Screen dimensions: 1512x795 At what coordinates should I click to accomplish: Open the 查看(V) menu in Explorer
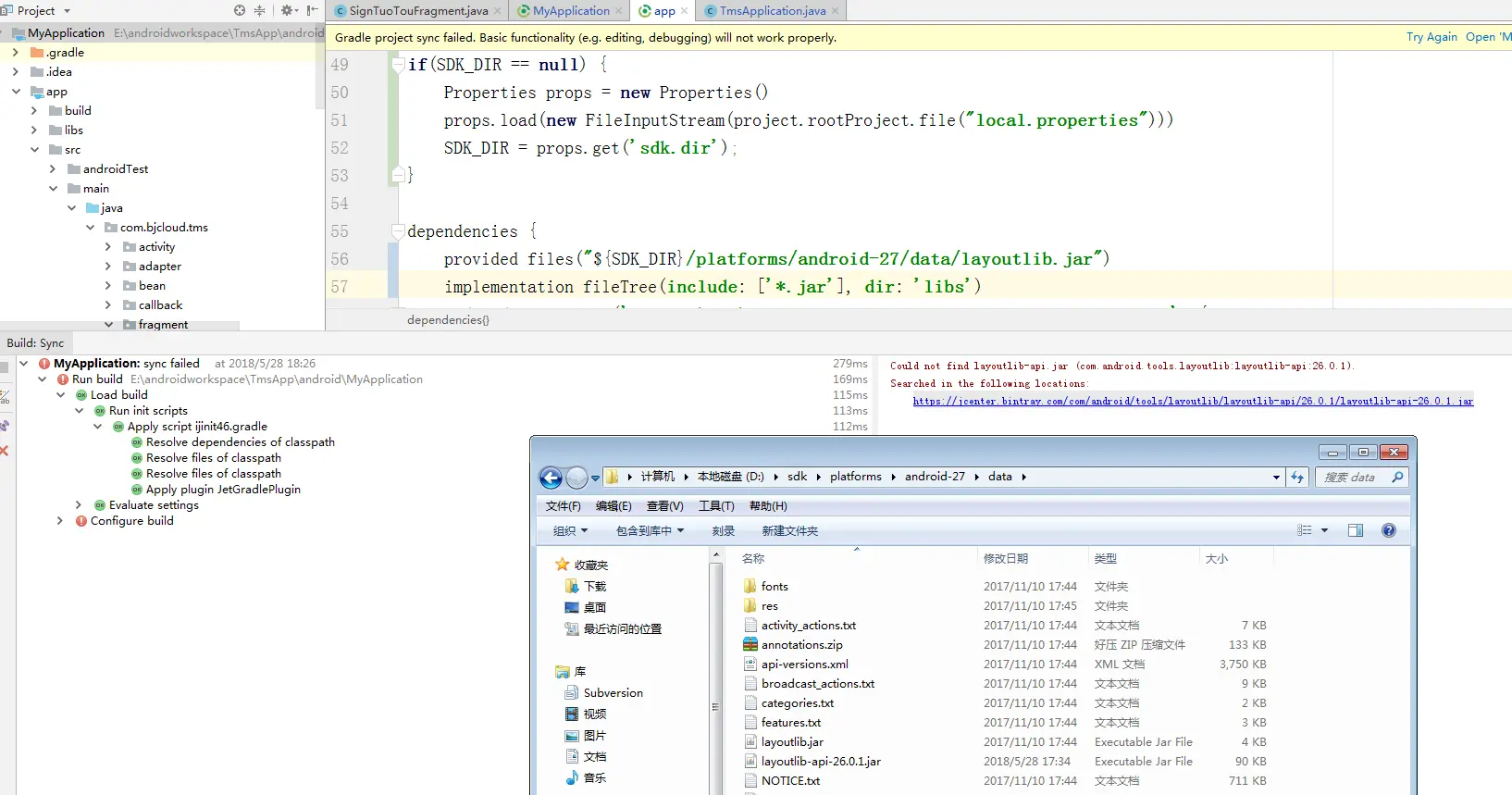pyautogui.click(x=664, y=505)
